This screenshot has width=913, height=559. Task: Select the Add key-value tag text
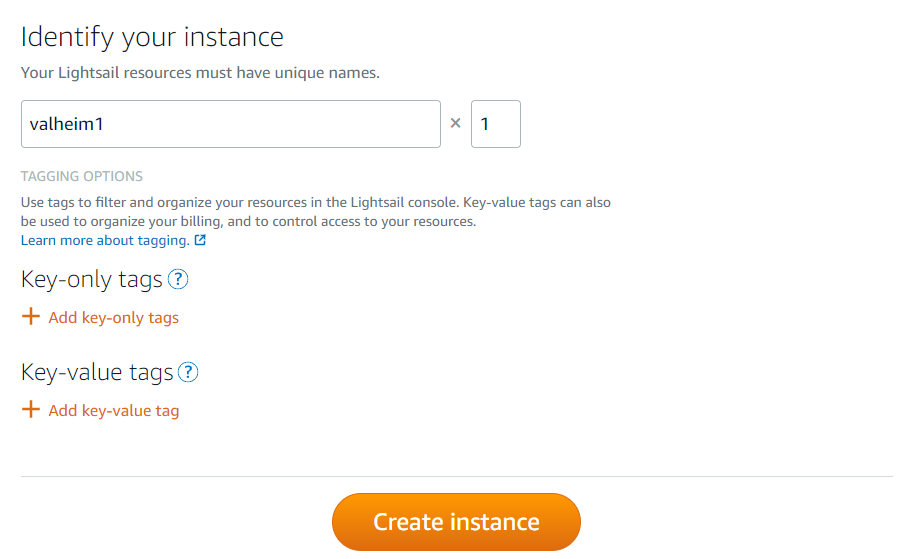[114, 411]
